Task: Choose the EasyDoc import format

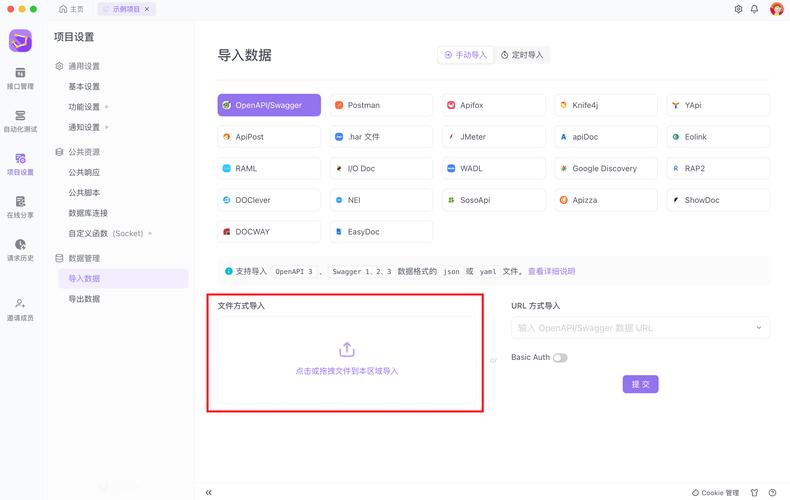Action: click(x=381, y=232)
